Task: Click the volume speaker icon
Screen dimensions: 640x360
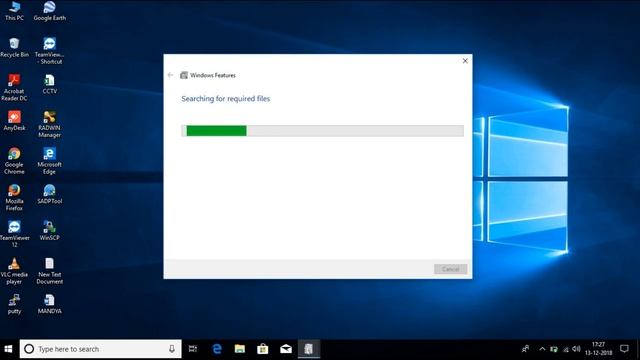Action: 576,349
